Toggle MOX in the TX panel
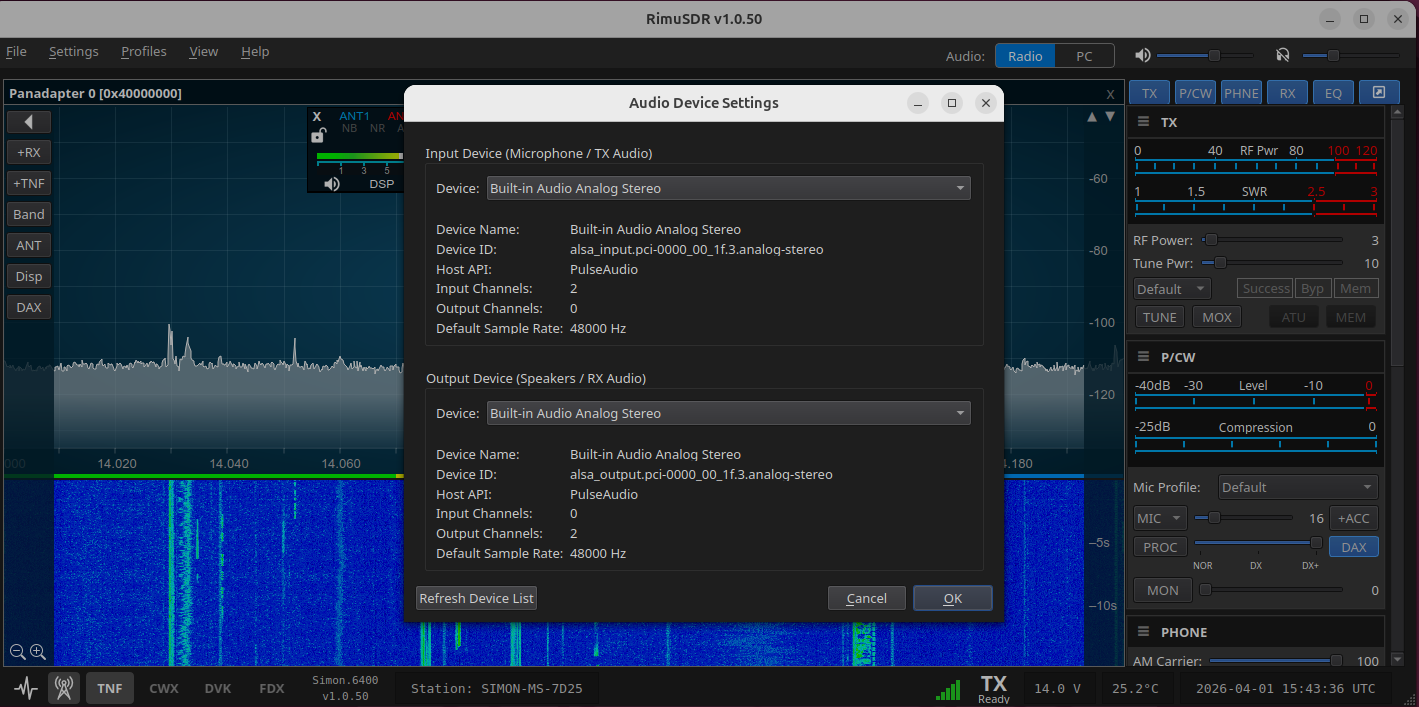The height and width of the screenshot is (707, 1419). click(x=1216, y=316)
